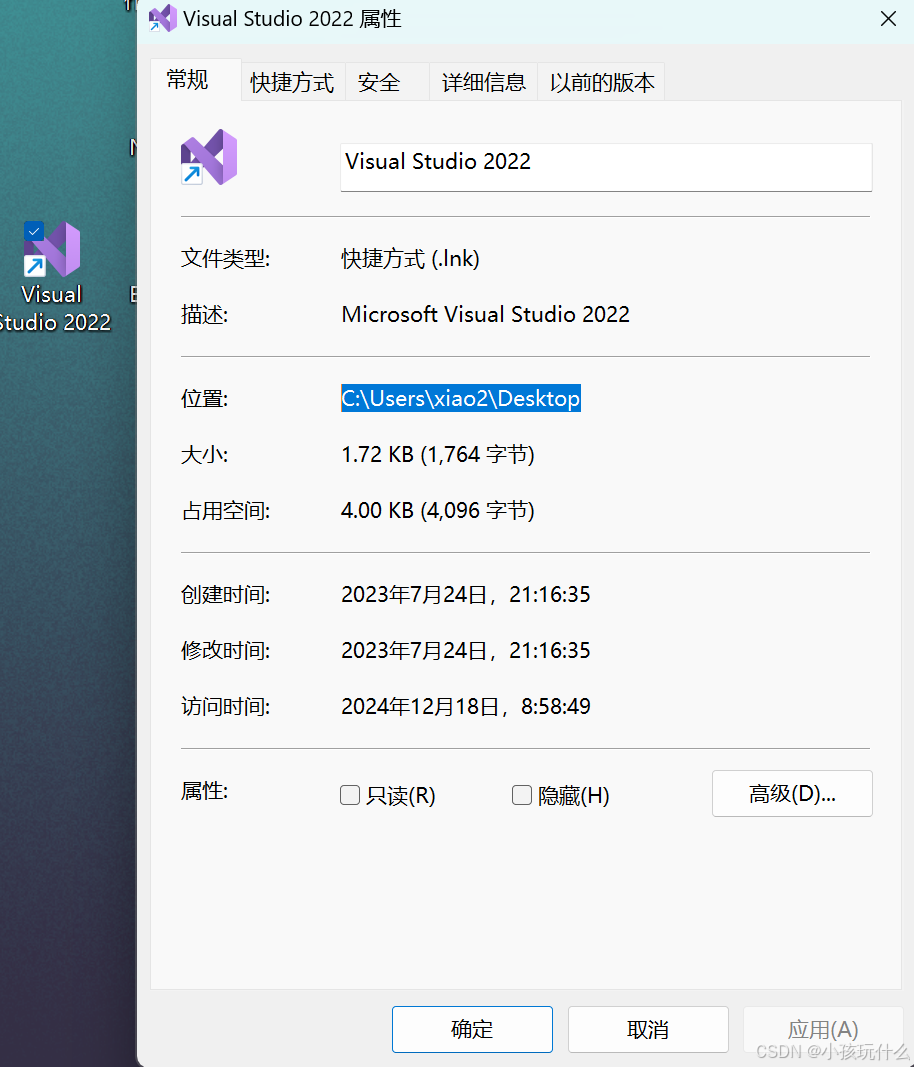Click the Visual Studio 2022 name input field
The image size is (914, 1067).
tap(606, 167)
